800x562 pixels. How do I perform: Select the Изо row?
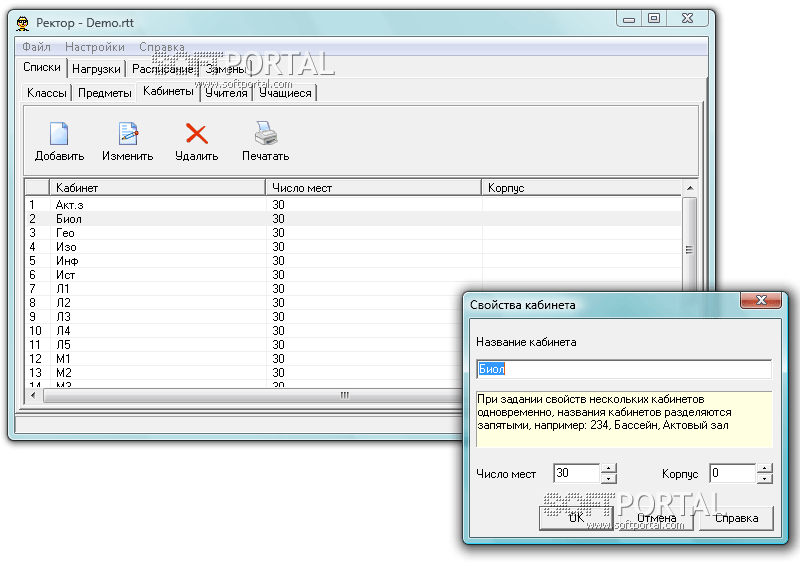(353, 247)
